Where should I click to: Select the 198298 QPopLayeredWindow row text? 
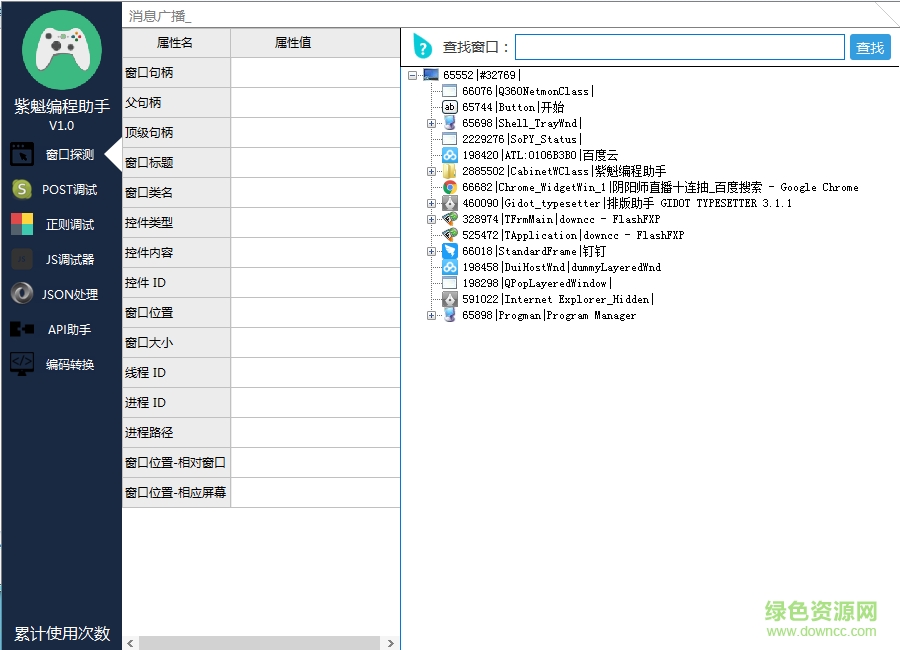537,283
